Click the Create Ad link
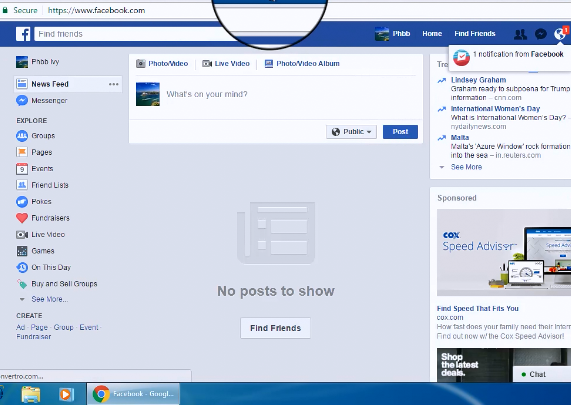The image size is (571, 405). click(20, 327)
